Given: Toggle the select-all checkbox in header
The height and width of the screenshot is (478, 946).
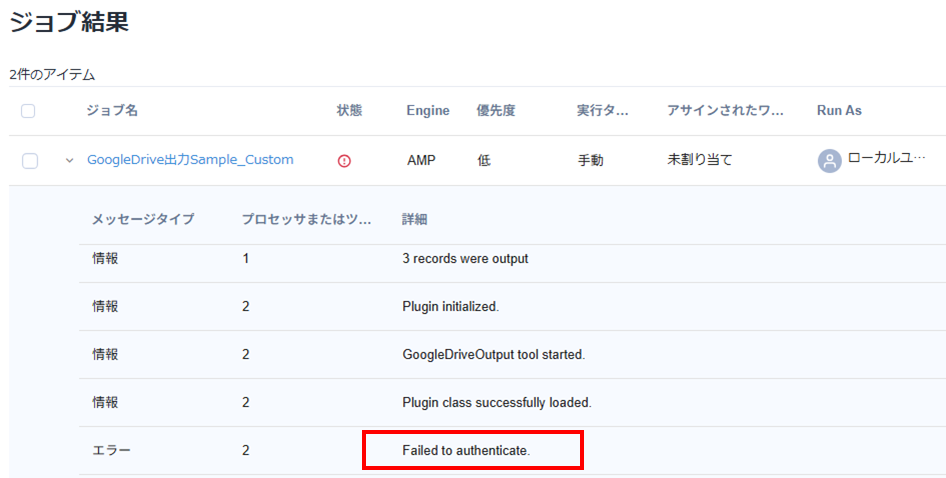Looking at the screenshot, I should pyautogui.click(x=28, y=111).
